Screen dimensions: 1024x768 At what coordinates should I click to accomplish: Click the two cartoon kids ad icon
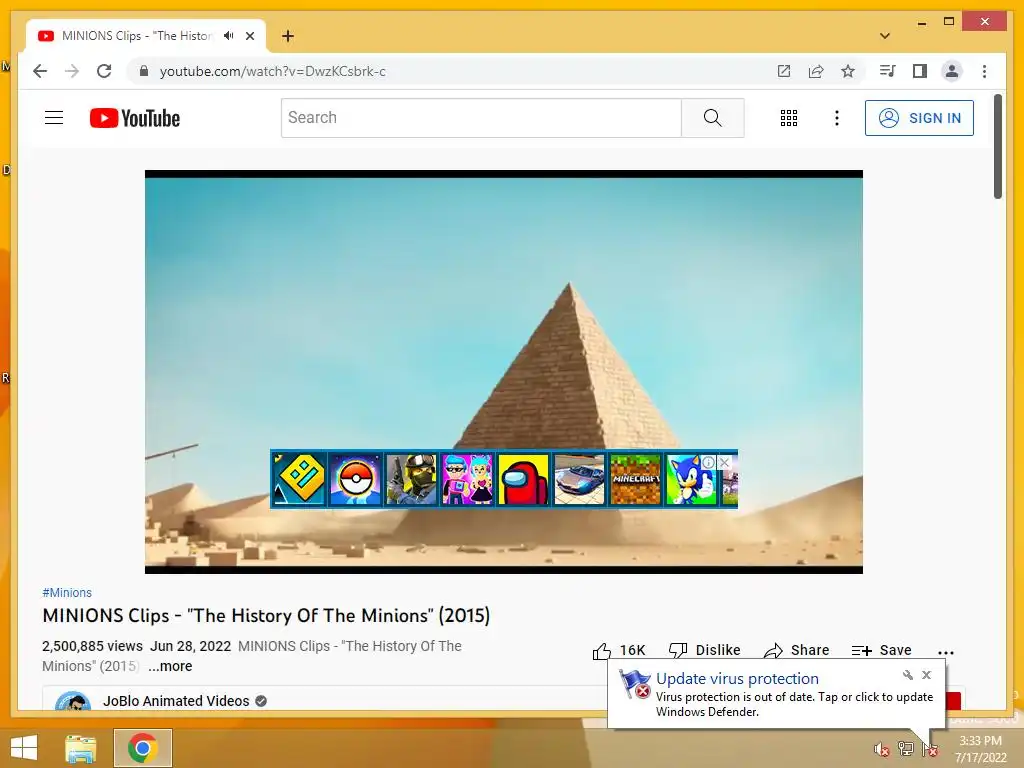468,479
